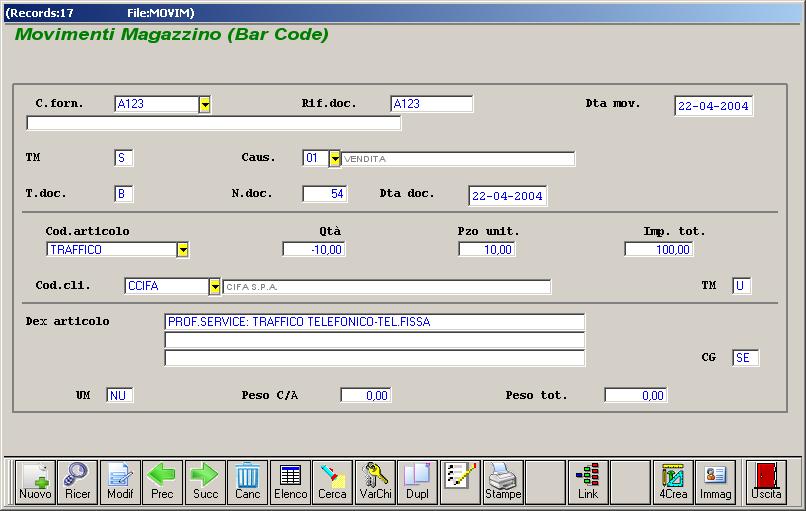Click the Peso C/A field
The height and width of the screenshot is (511, 806).
coord(365,395)
